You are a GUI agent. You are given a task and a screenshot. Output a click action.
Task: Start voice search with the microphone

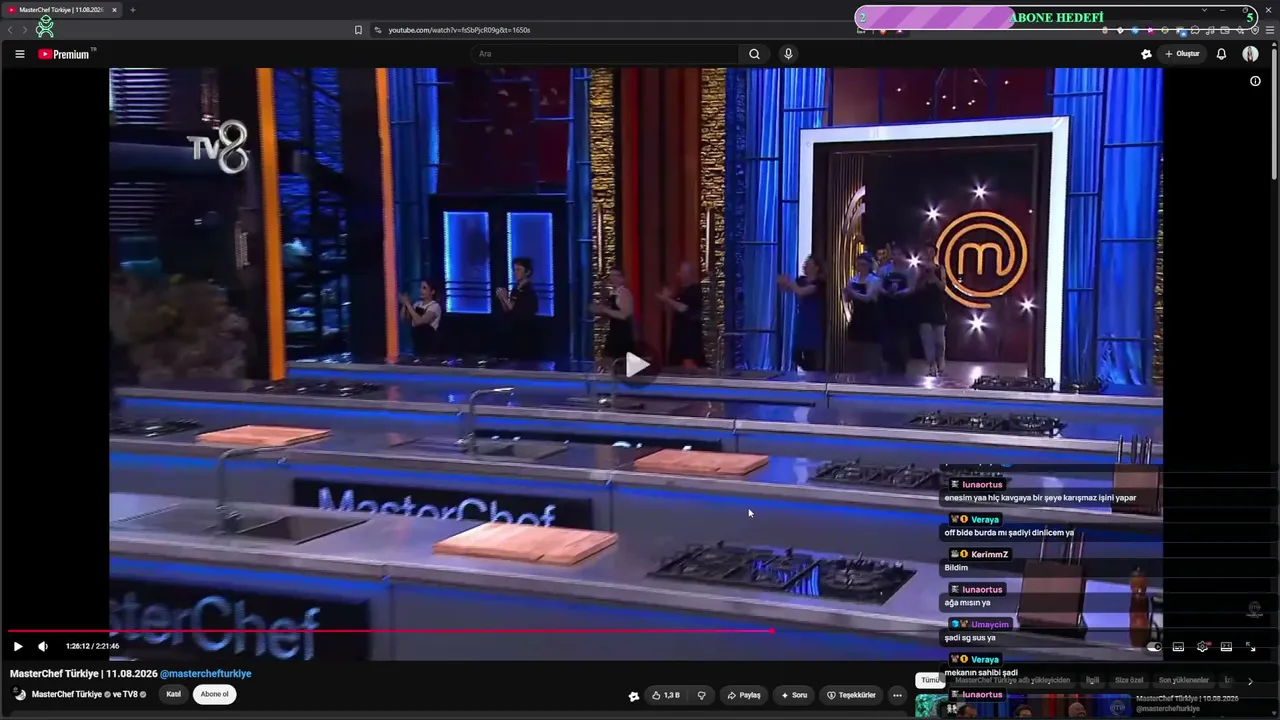click(x=788, y=54)
